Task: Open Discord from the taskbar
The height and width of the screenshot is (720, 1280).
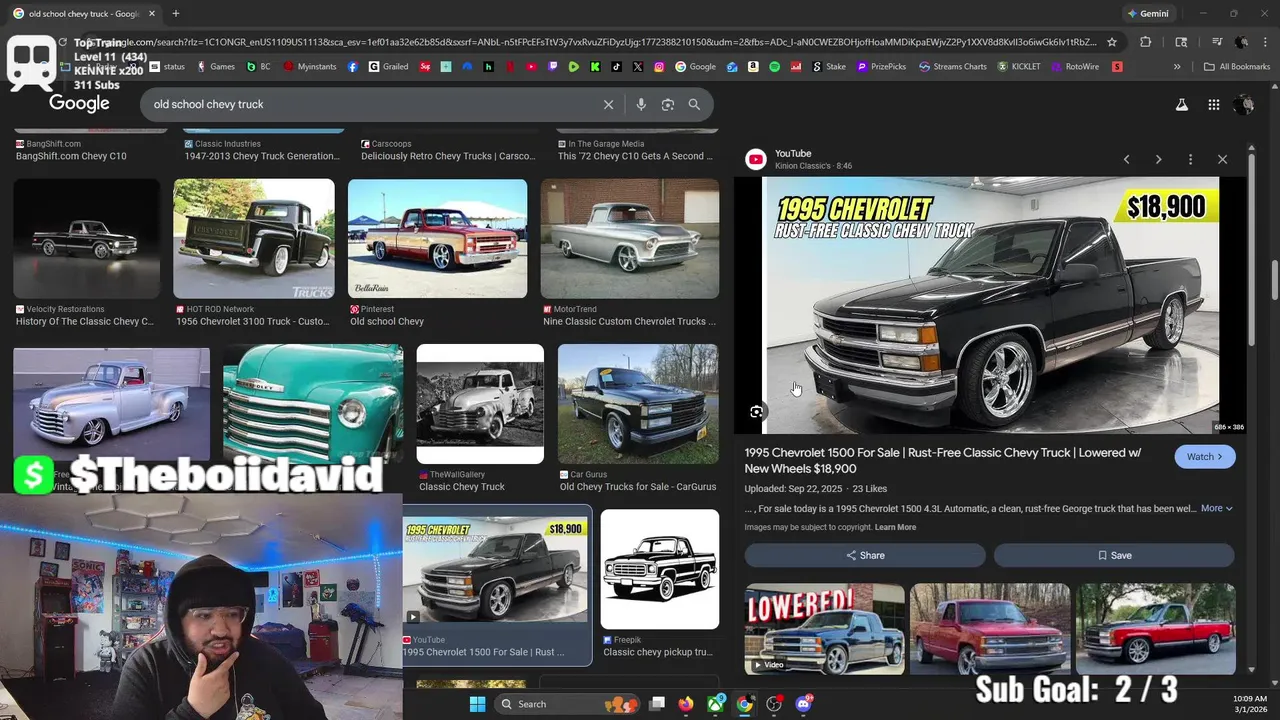Action: [x=803, y=704]
